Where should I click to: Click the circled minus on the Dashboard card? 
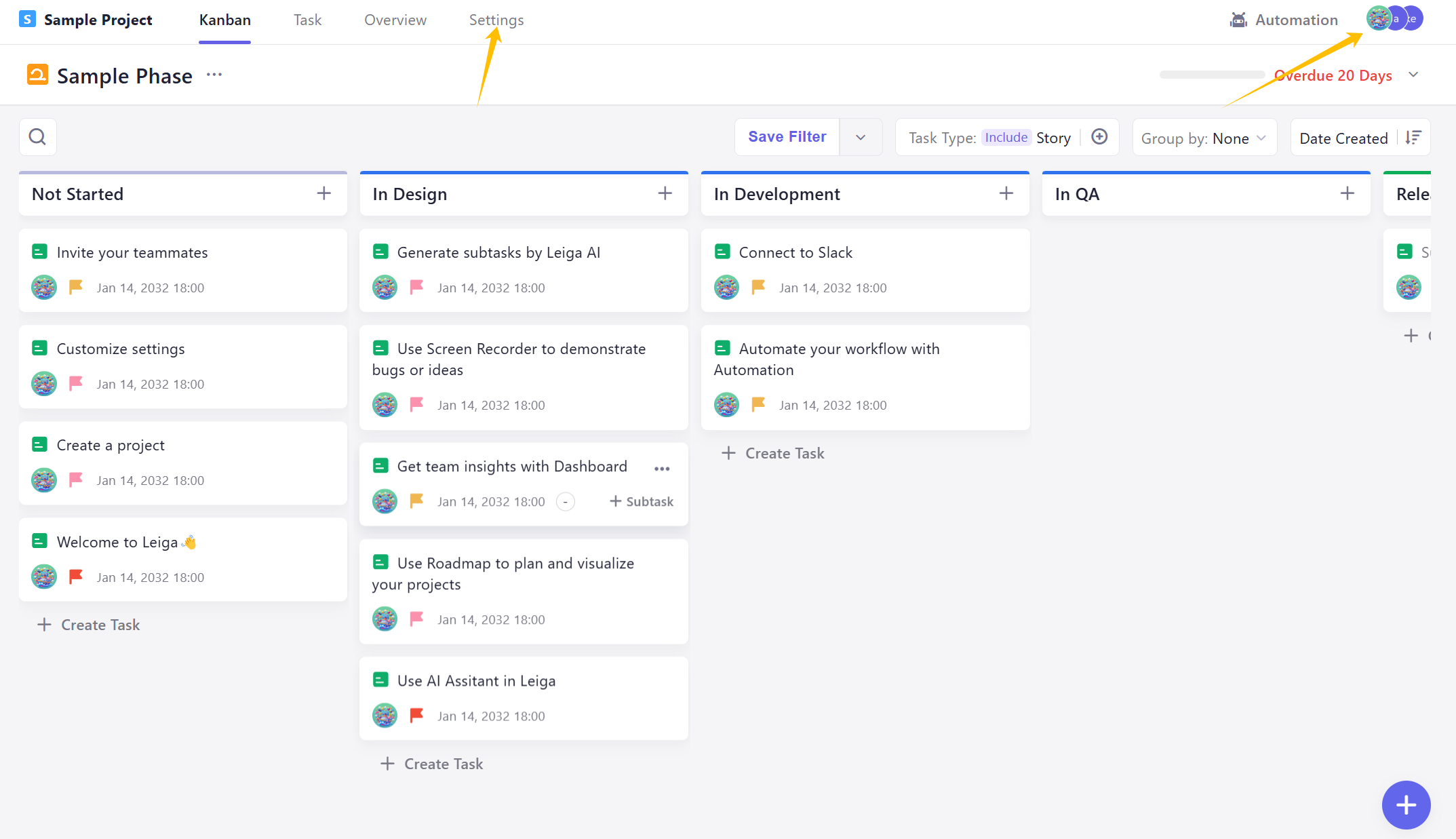pyautogui.click(x=566, y=501)
